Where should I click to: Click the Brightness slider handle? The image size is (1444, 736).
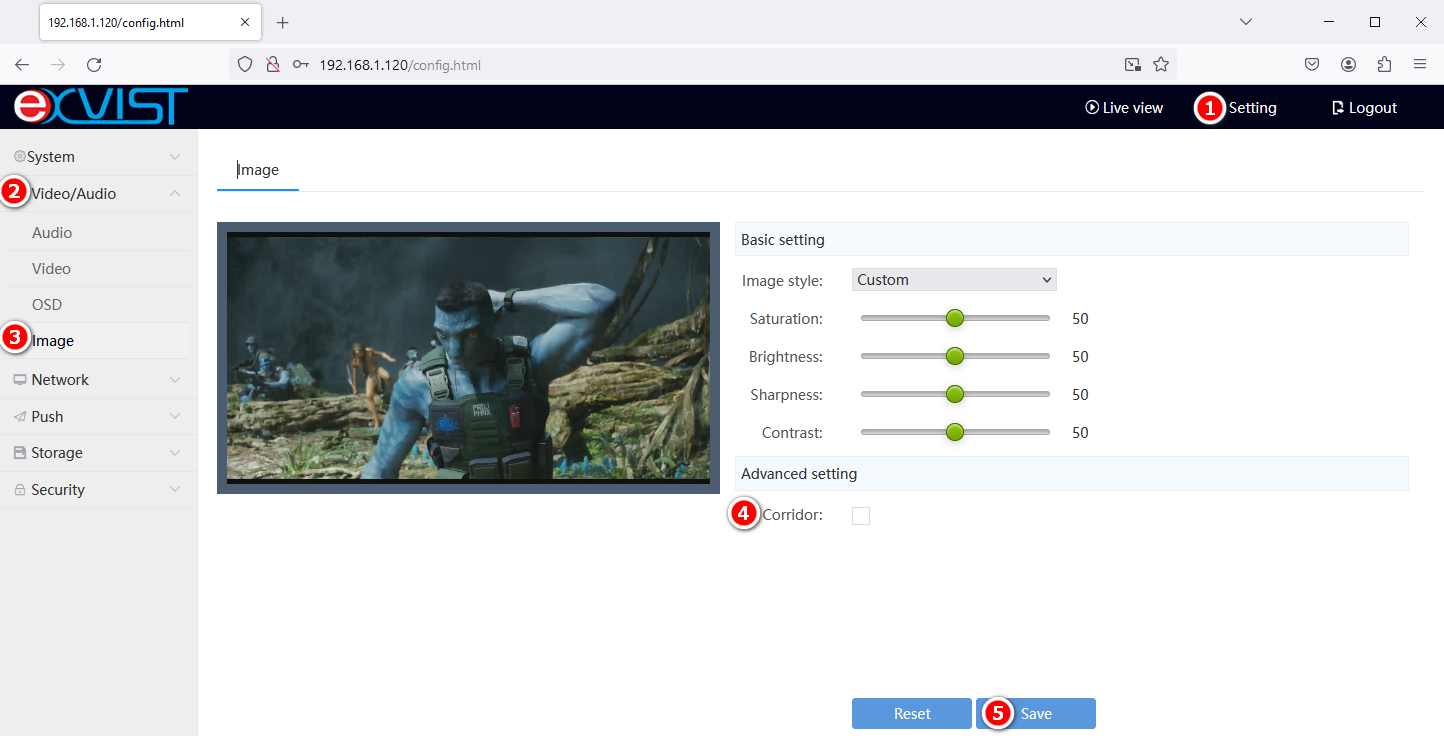pos(955,356)
